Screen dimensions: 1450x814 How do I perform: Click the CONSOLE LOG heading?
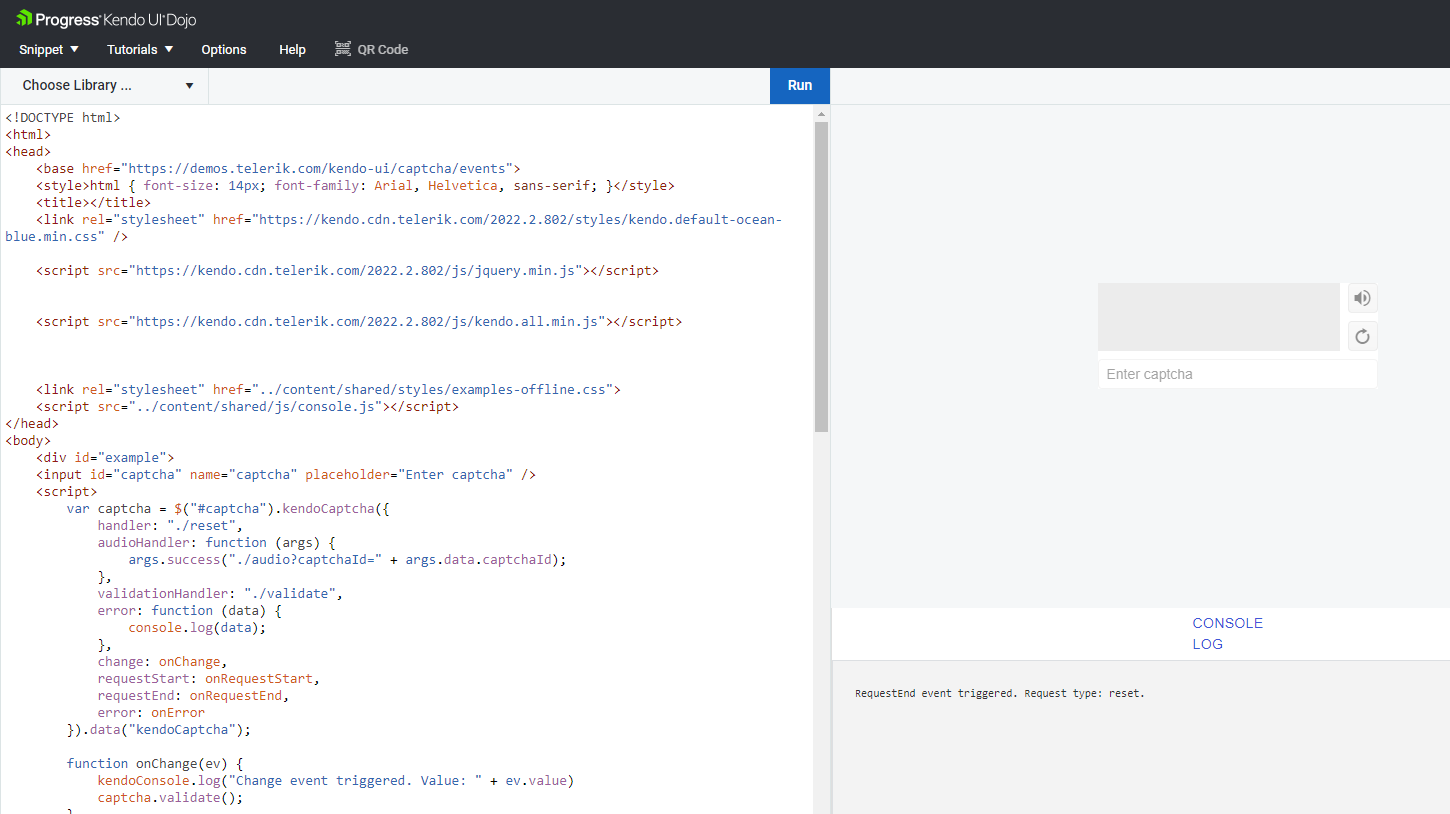pos(1227,633)
